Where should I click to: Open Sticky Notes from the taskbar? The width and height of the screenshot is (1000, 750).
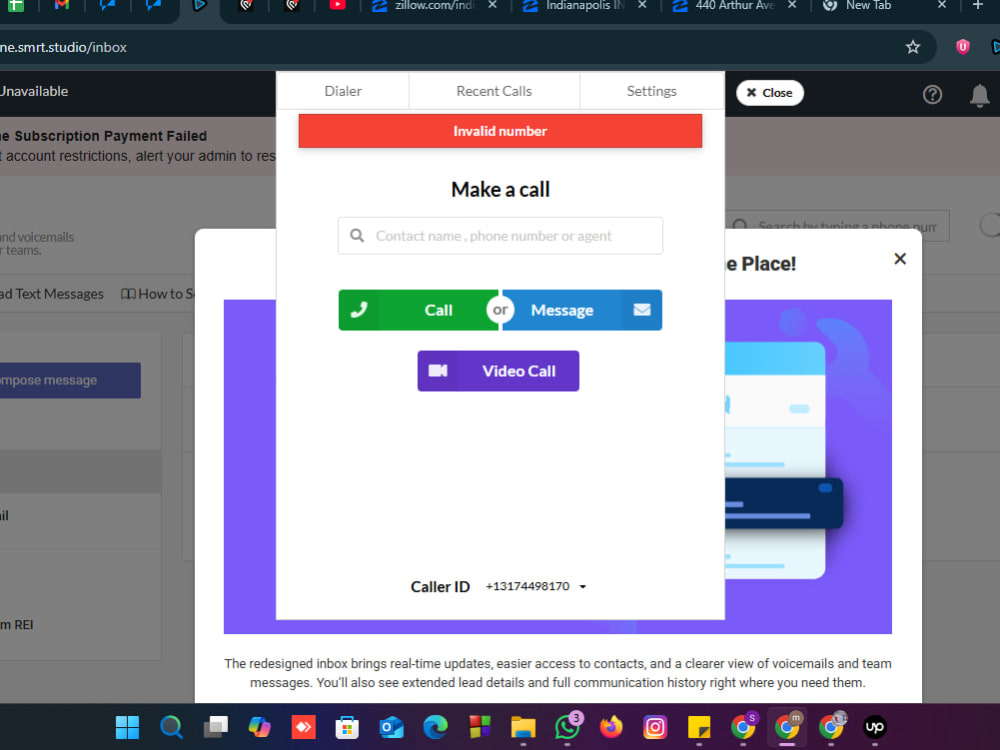[x=699, y=727]
